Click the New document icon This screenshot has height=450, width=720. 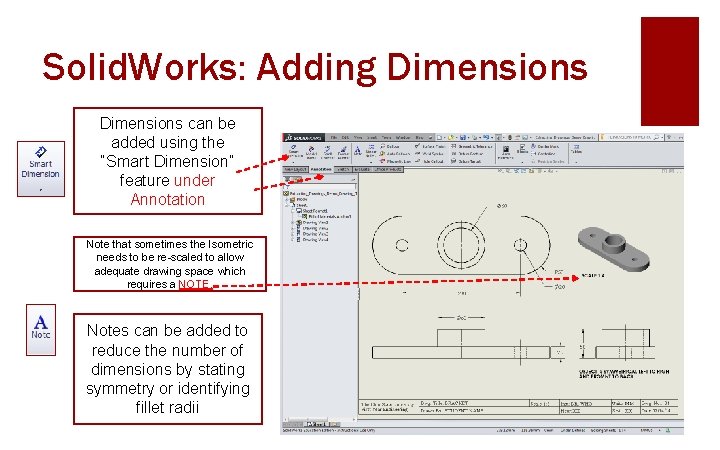click(x=439, y=137)
